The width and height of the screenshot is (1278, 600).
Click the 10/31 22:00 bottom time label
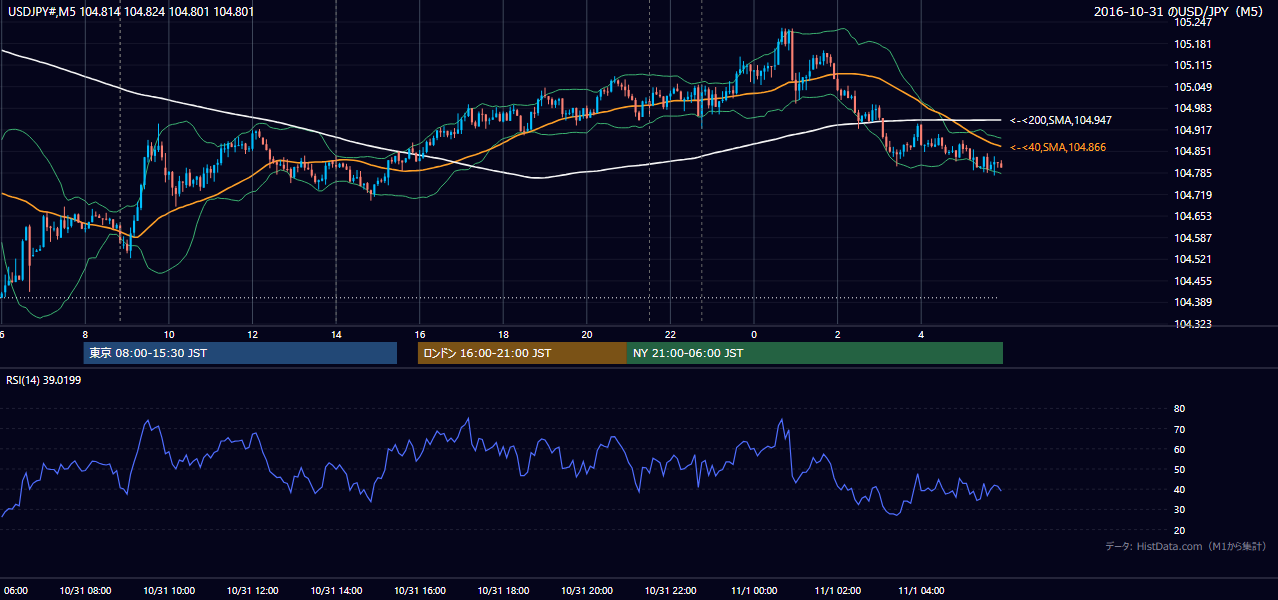pos(671,591)
